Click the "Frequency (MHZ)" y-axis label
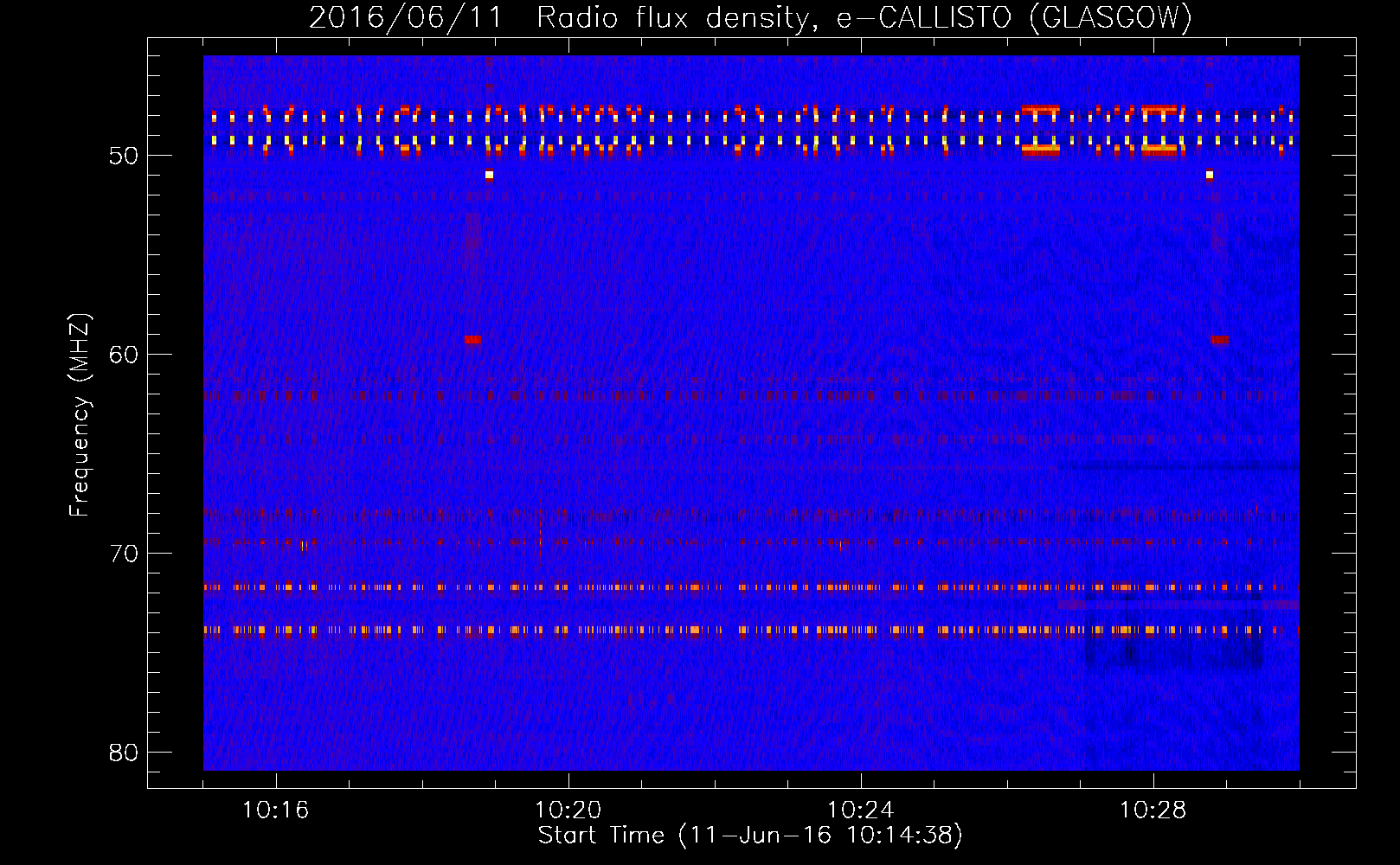1400x865 pixels. 80,416
